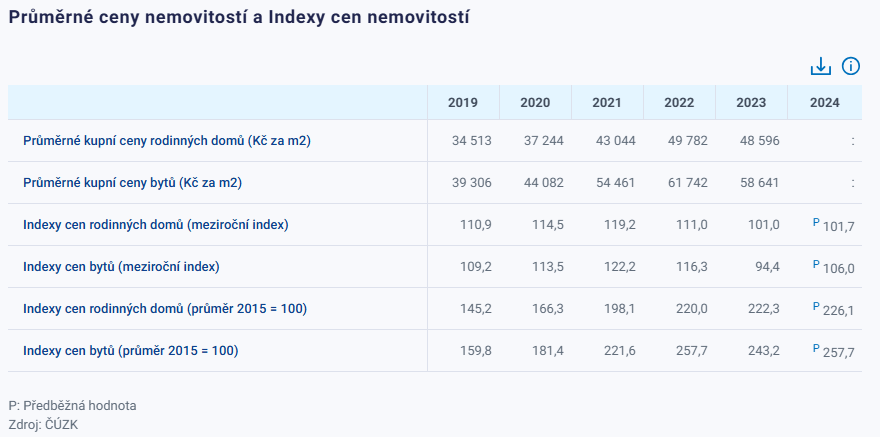Image resolution: width=880 pixels, height=437 pixels.
Task: Click the 'Zdroj: ČÚZK' source text
Action: tap(43, 424)
